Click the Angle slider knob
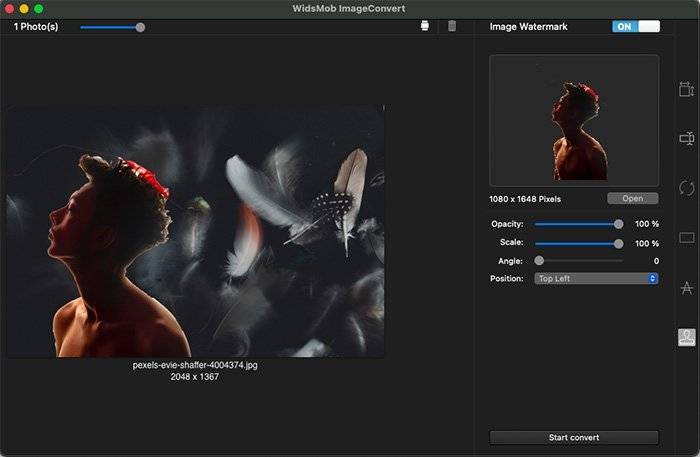Viewport: 700px width, 457px height. coord(539,260)
